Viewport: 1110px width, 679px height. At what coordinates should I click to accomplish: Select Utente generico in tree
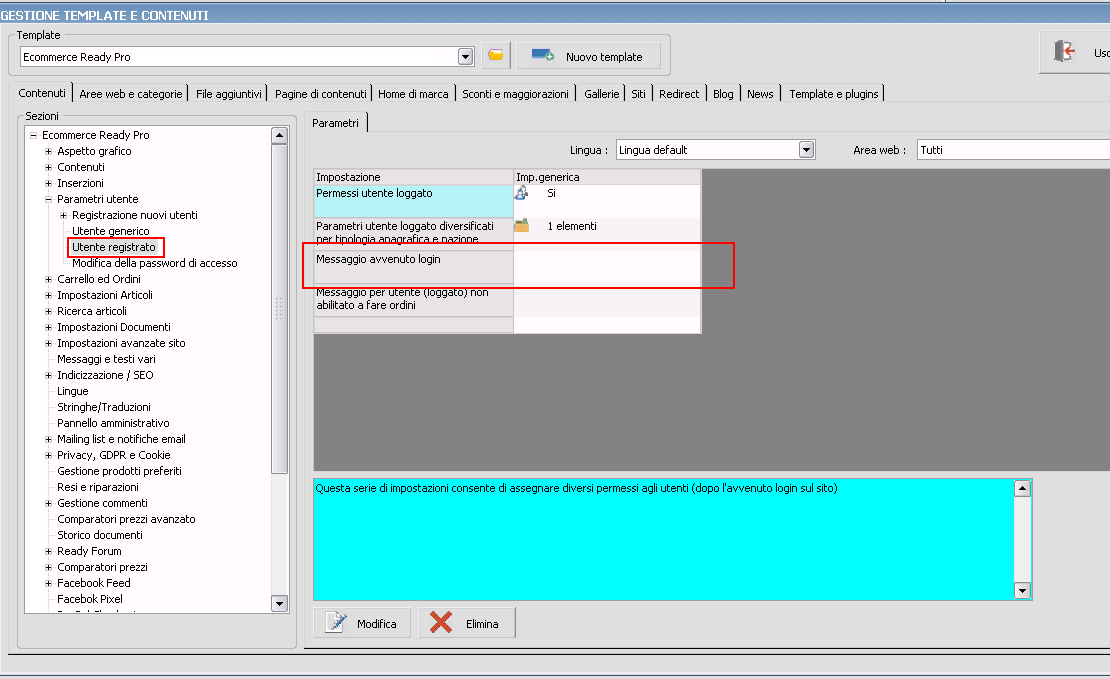point(110,231)
